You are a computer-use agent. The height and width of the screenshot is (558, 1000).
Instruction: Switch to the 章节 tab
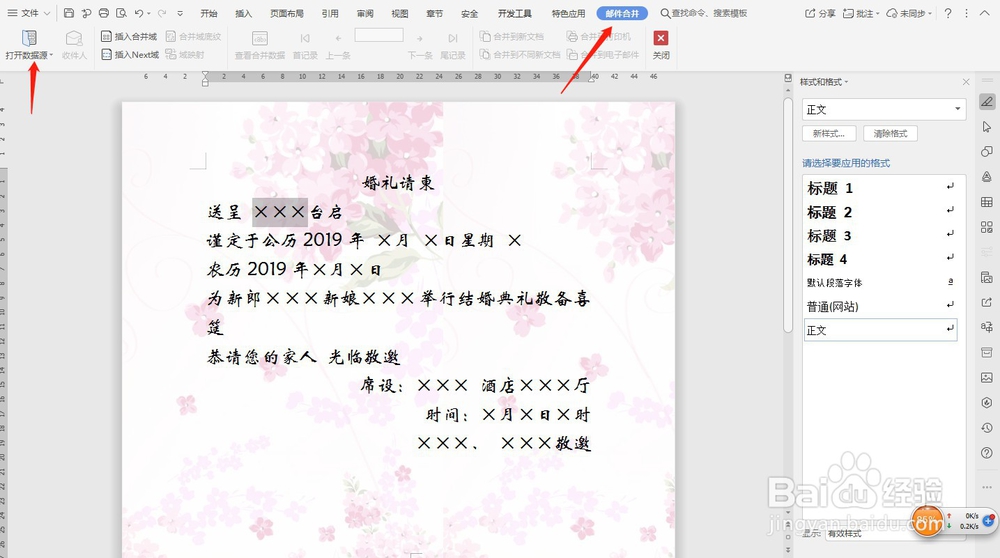(x=434, y=13)
